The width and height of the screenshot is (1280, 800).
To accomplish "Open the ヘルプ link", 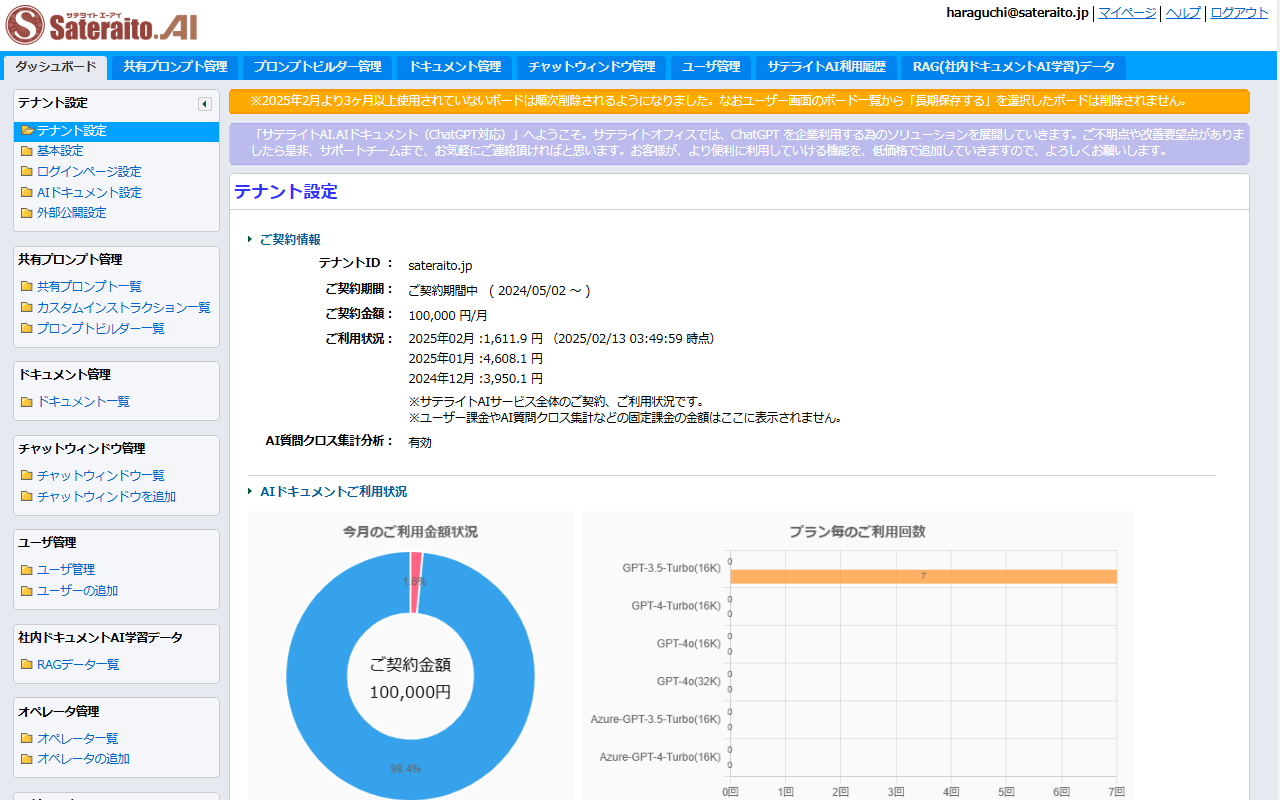I will pos(1183,12).
